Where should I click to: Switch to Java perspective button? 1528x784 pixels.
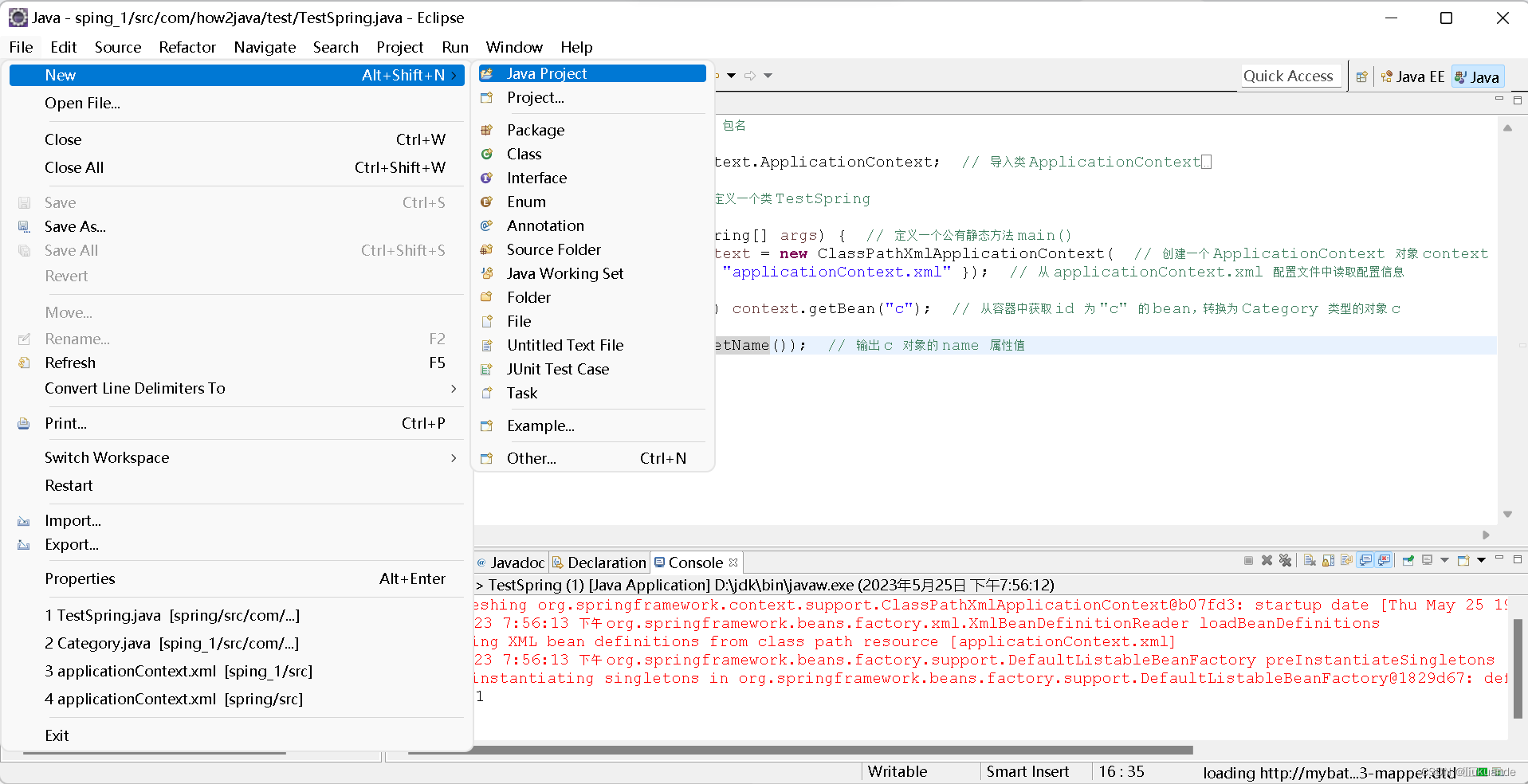pyautogui.click(x=1477, y=76)
